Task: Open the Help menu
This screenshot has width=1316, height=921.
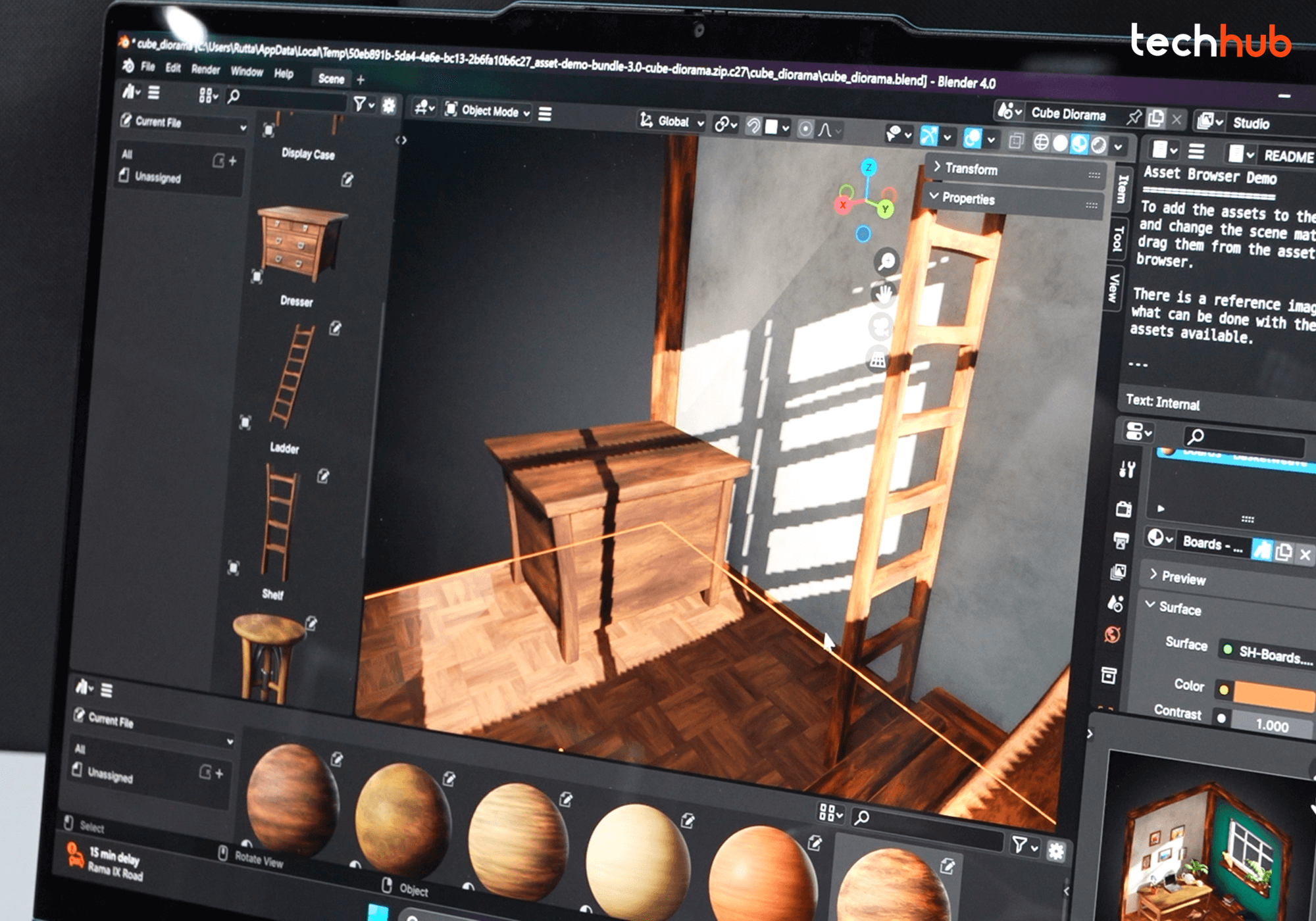Action: point(284,73)
